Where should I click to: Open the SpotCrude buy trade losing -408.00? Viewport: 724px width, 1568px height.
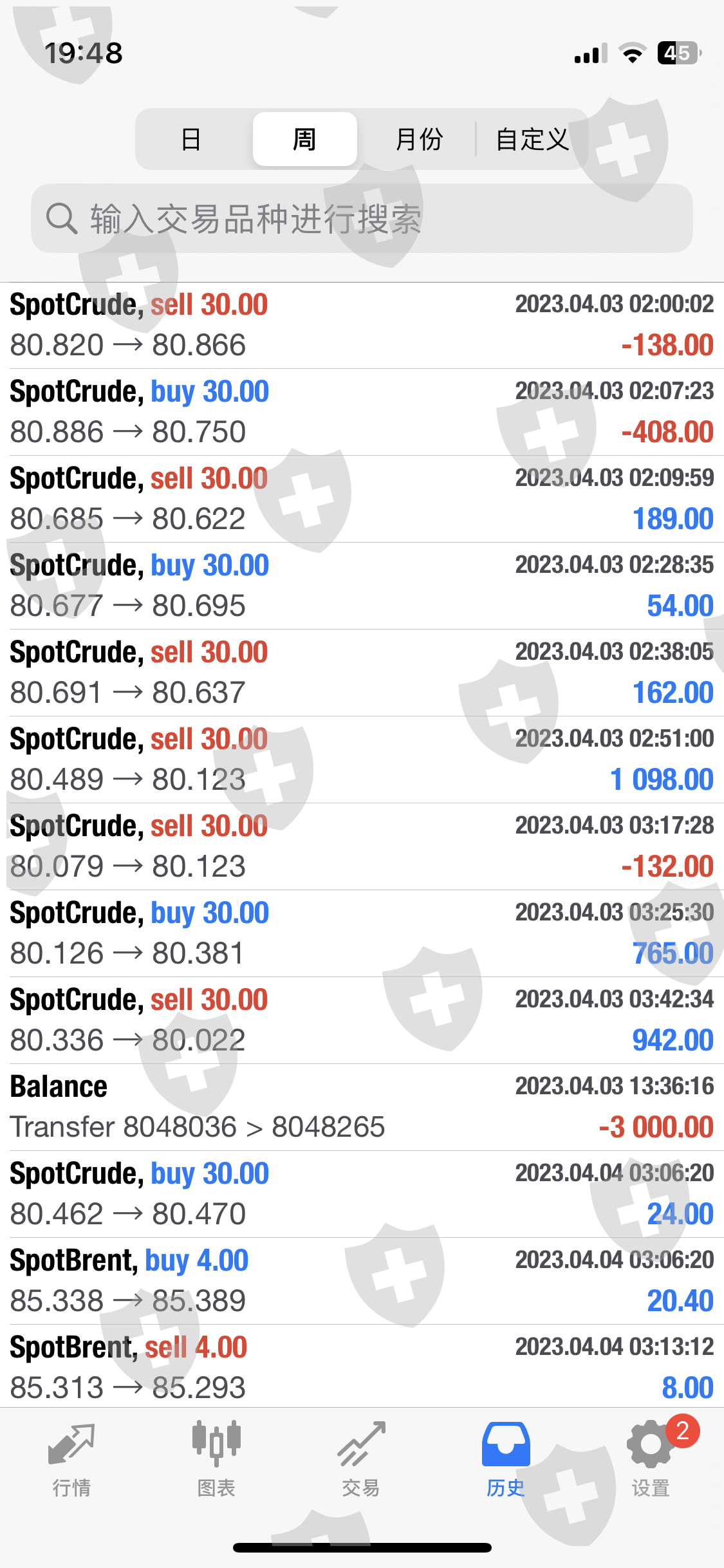362,412
